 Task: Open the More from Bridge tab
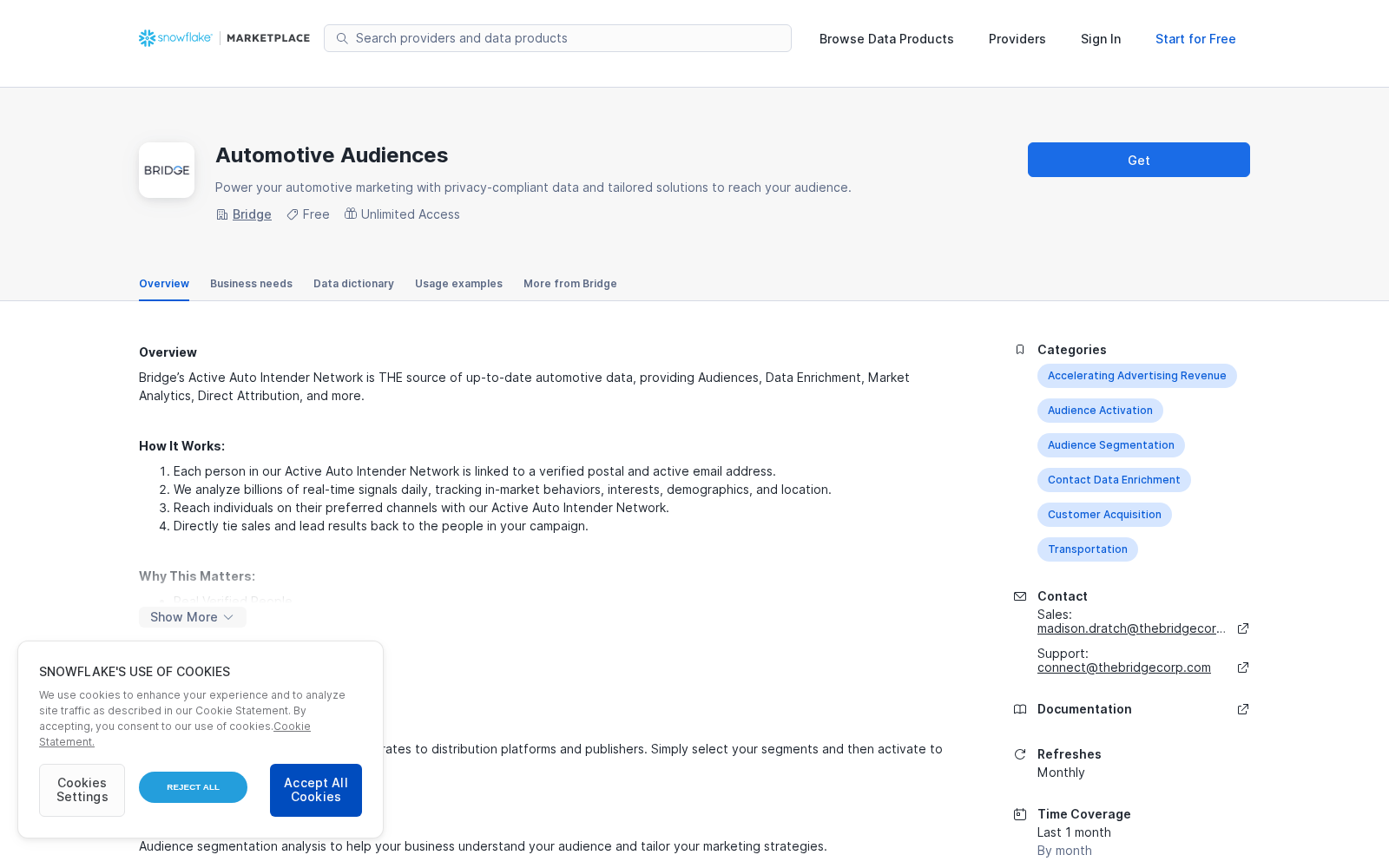(x=570, y=284)
